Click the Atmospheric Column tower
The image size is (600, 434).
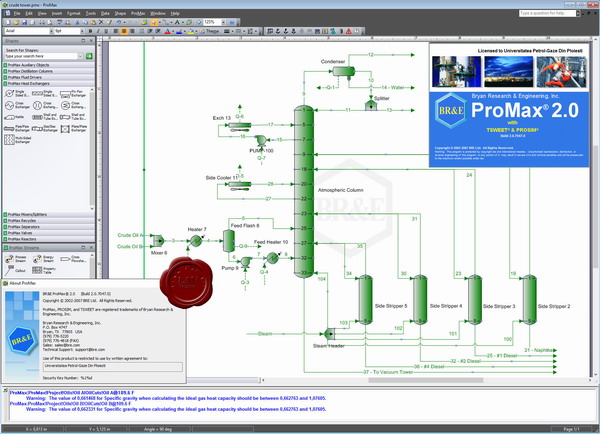coord(304,191)
